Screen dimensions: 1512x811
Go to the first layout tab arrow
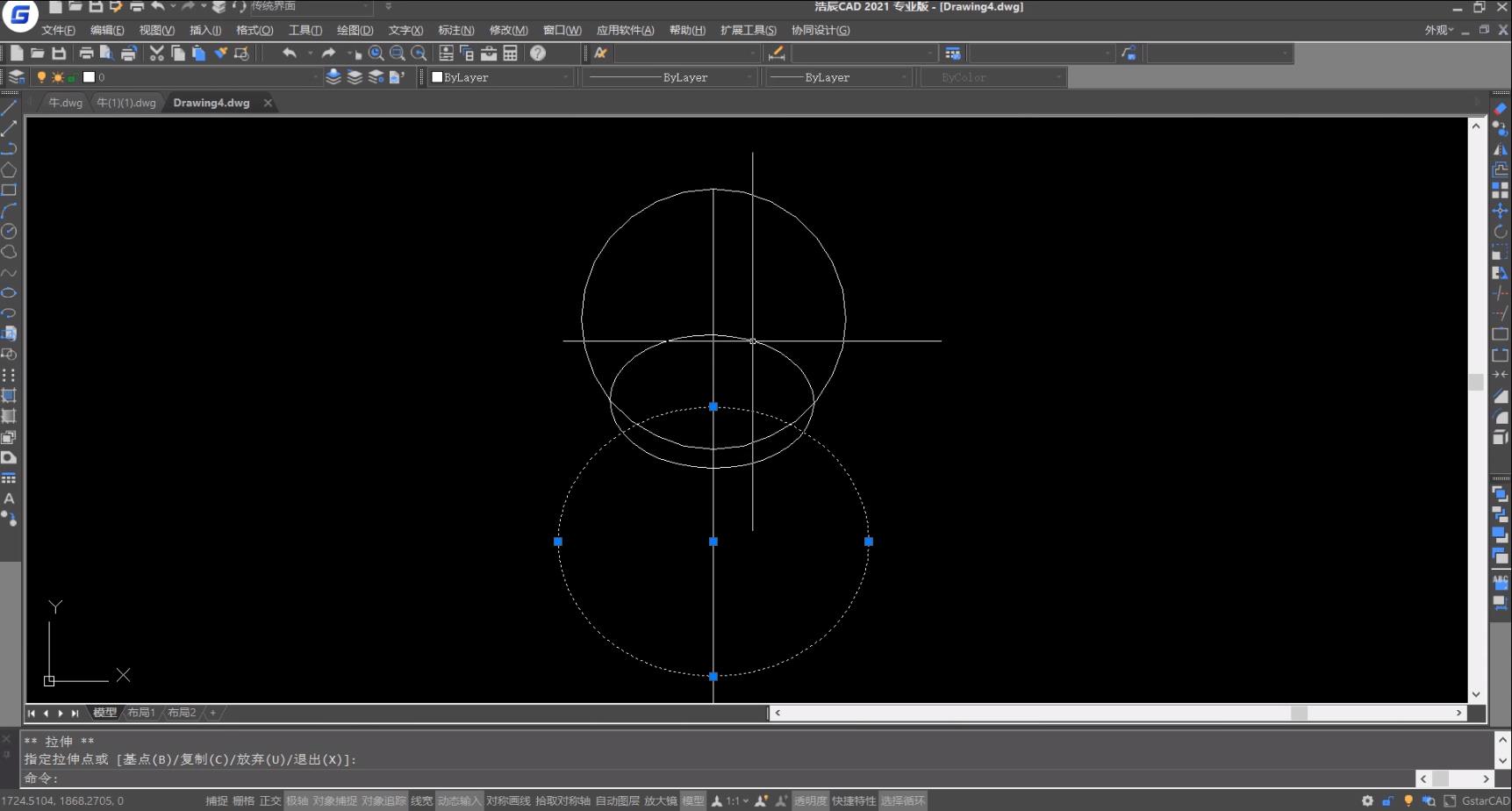(x=32, y=713)
